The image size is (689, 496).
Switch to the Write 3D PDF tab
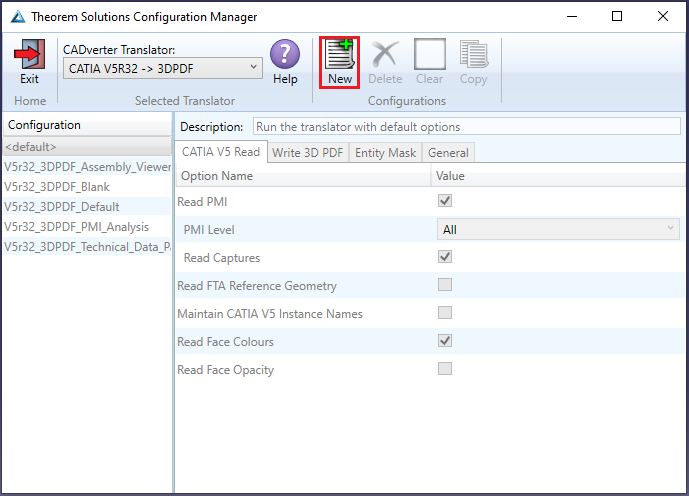[x=308, y=153]
